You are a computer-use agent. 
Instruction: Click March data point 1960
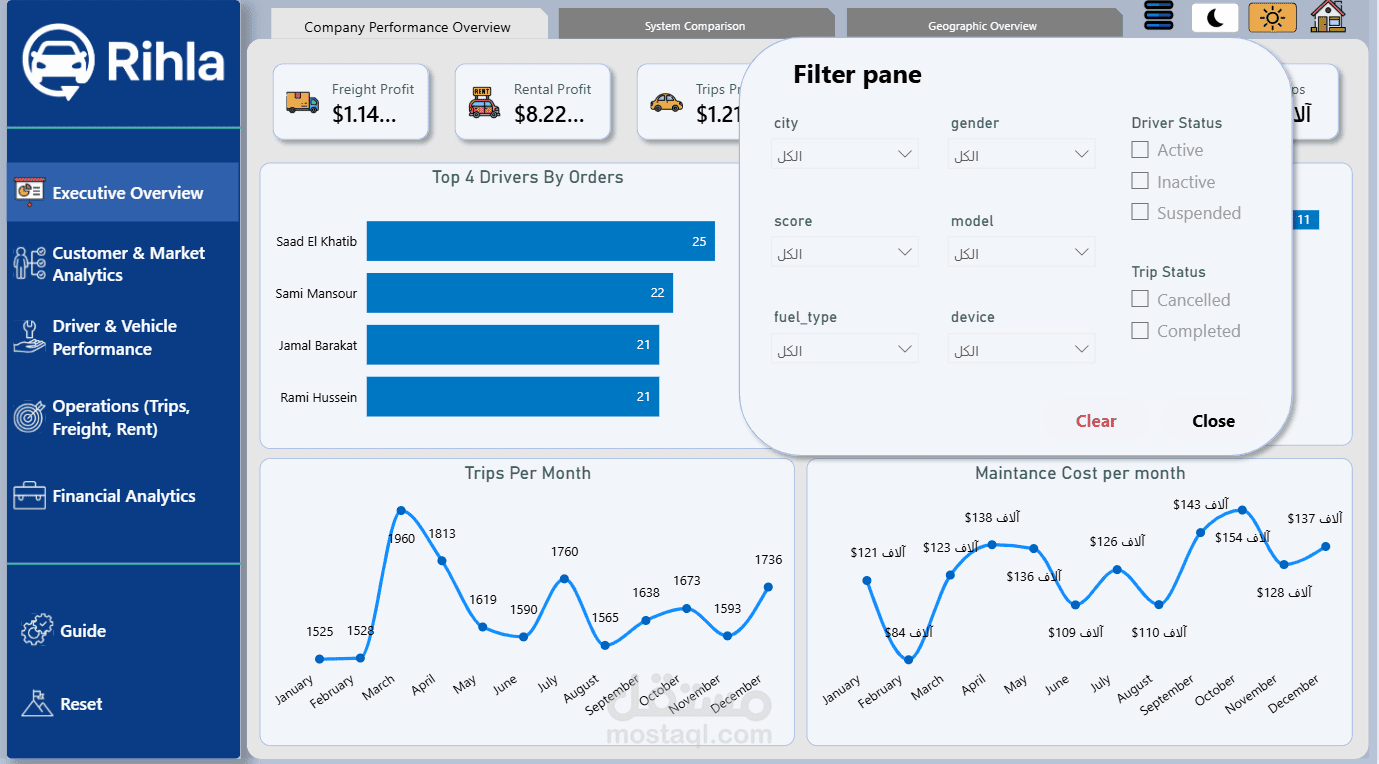point(401,511)
